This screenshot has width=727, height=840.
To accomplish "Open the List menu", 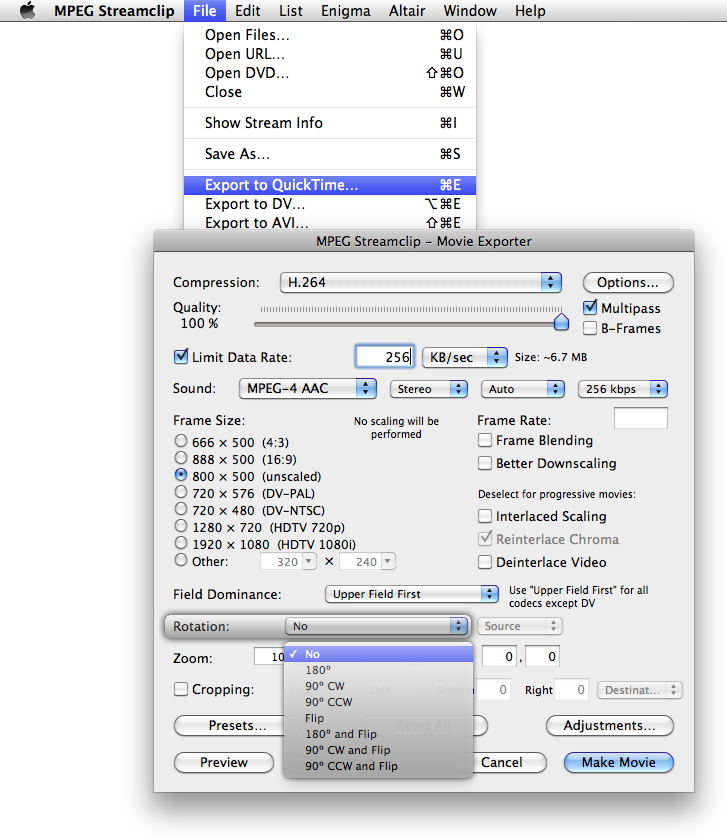I will point(290,11).
